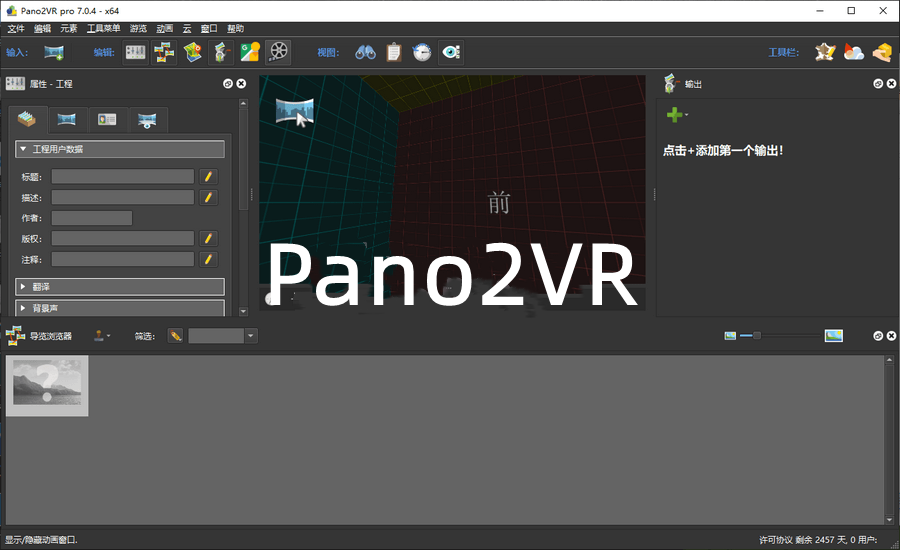Undock the 输出 panel
Image resolution: width=900 pixels, height=550 pixels.
[878, 84]
